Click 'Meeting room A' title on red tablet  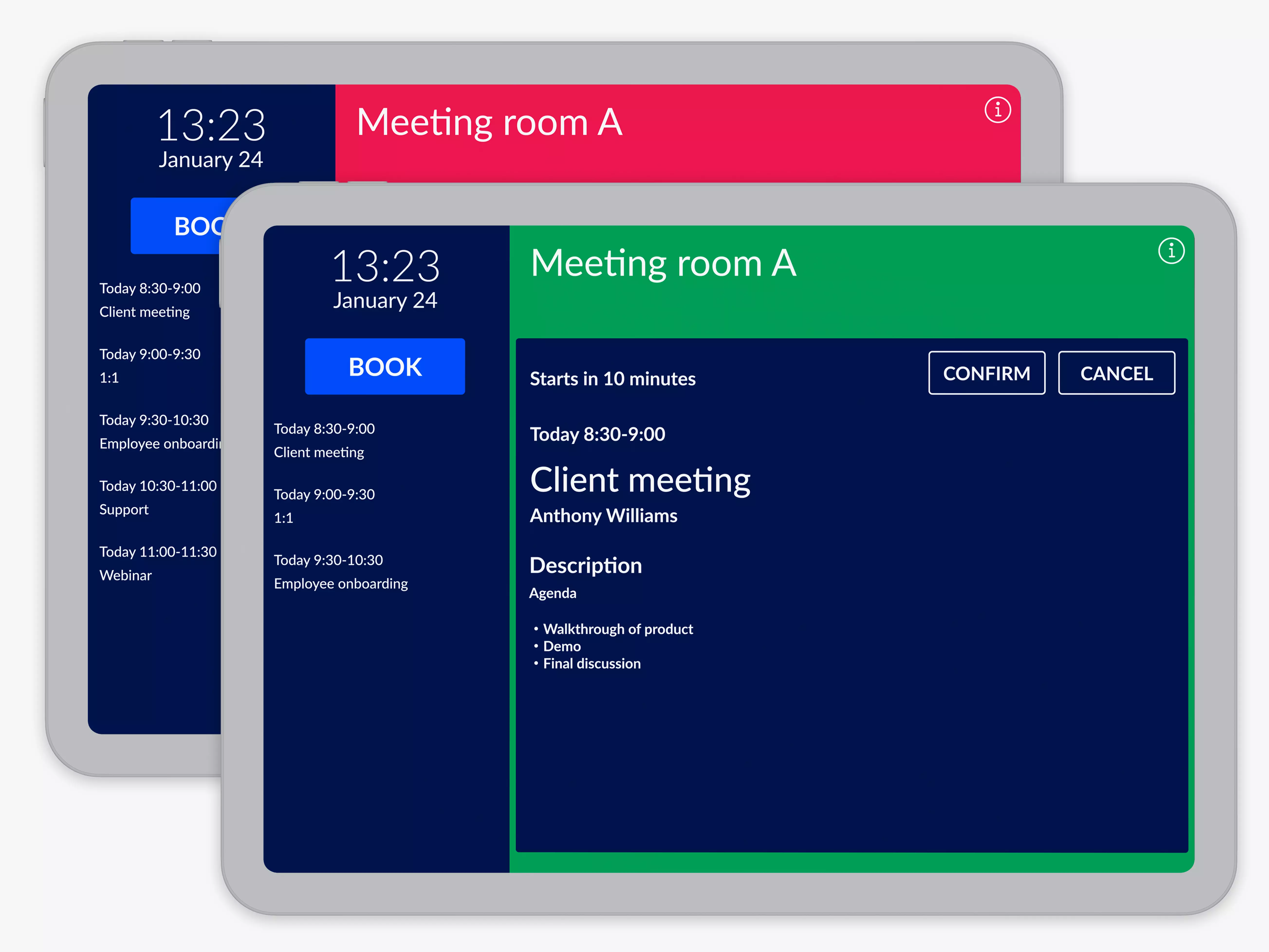click(x=489, y=123)
